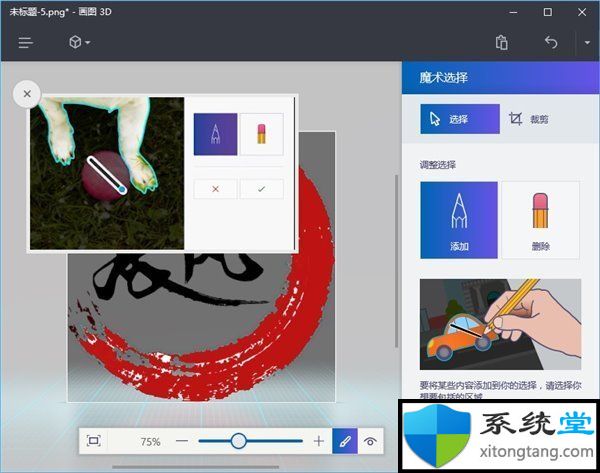600x473 pixels.
Task: Click the green checkmark confirm button
Action: click(x=262, y=188)
